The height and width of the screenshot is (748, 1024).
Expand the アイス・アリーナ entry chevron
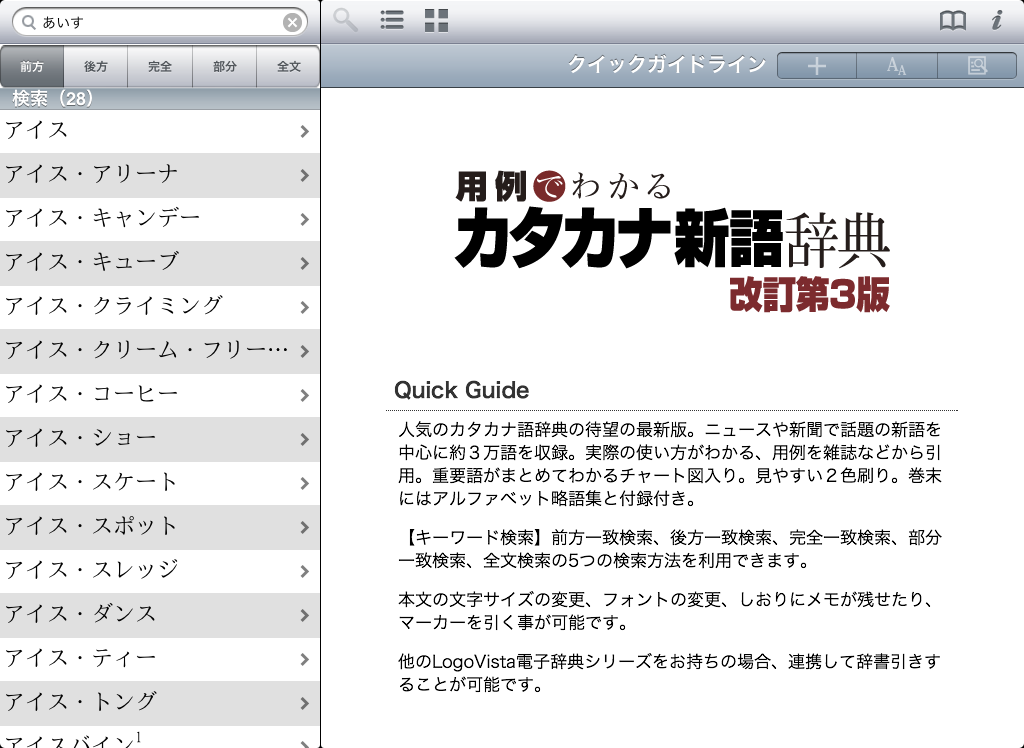point(304,175)
